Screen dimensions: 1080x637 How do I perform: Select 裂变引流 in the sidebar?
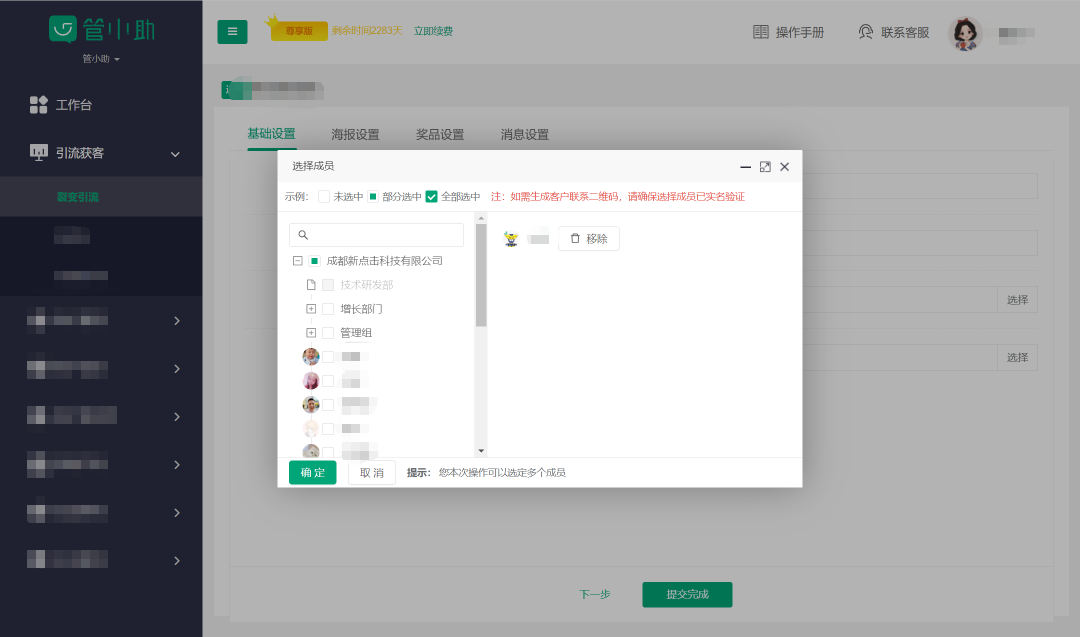[78, 197]
